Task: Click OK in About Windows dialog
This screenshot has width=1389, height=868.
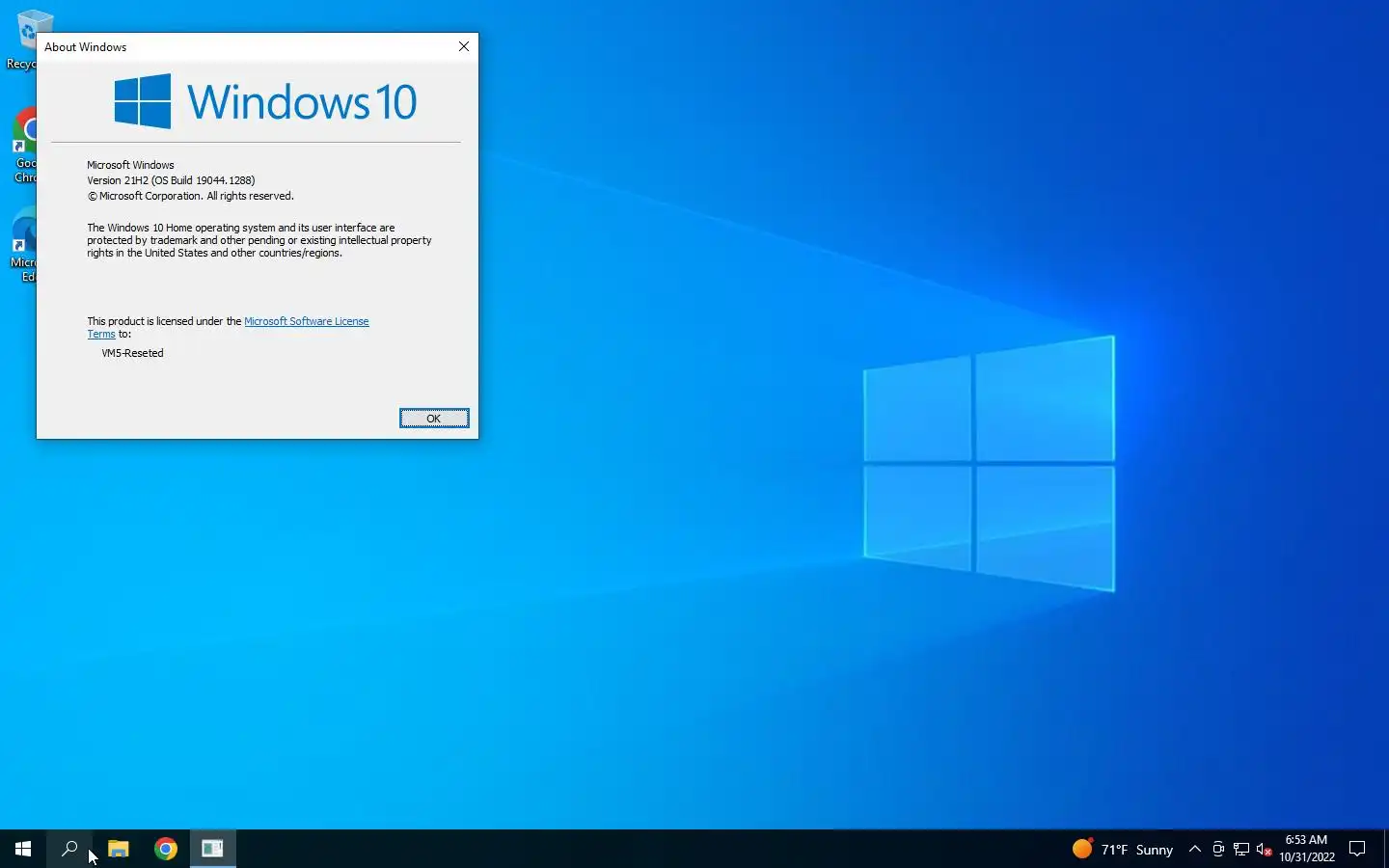Action: pos(434,418)
